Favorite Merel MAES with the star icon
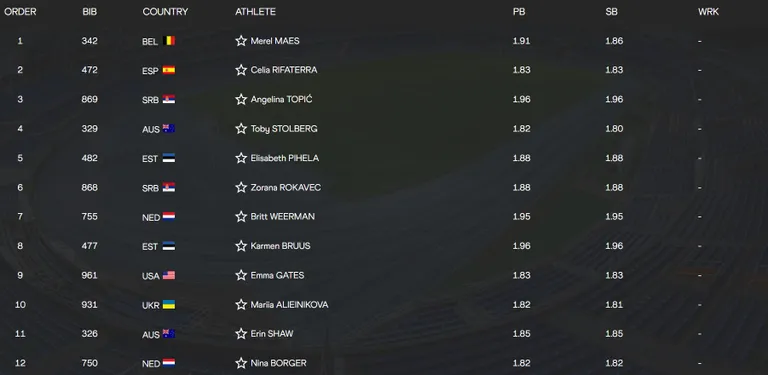768x375 pixels. (241, 41)
